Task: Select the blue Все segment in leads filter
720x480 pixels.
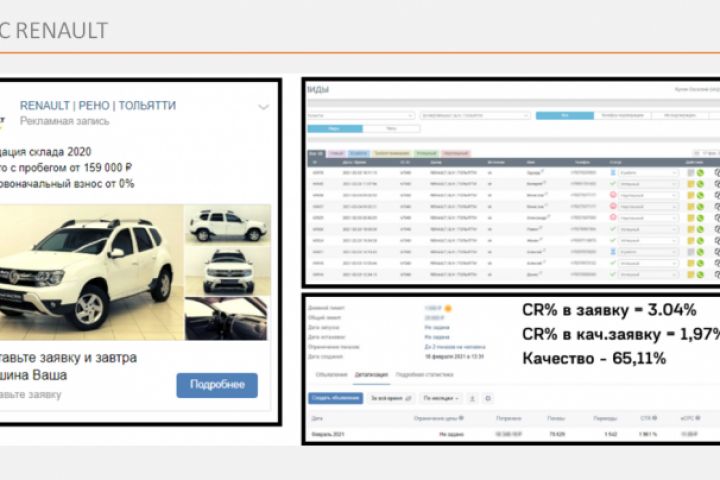Action: pyautogui.click(x=565, y=115)
